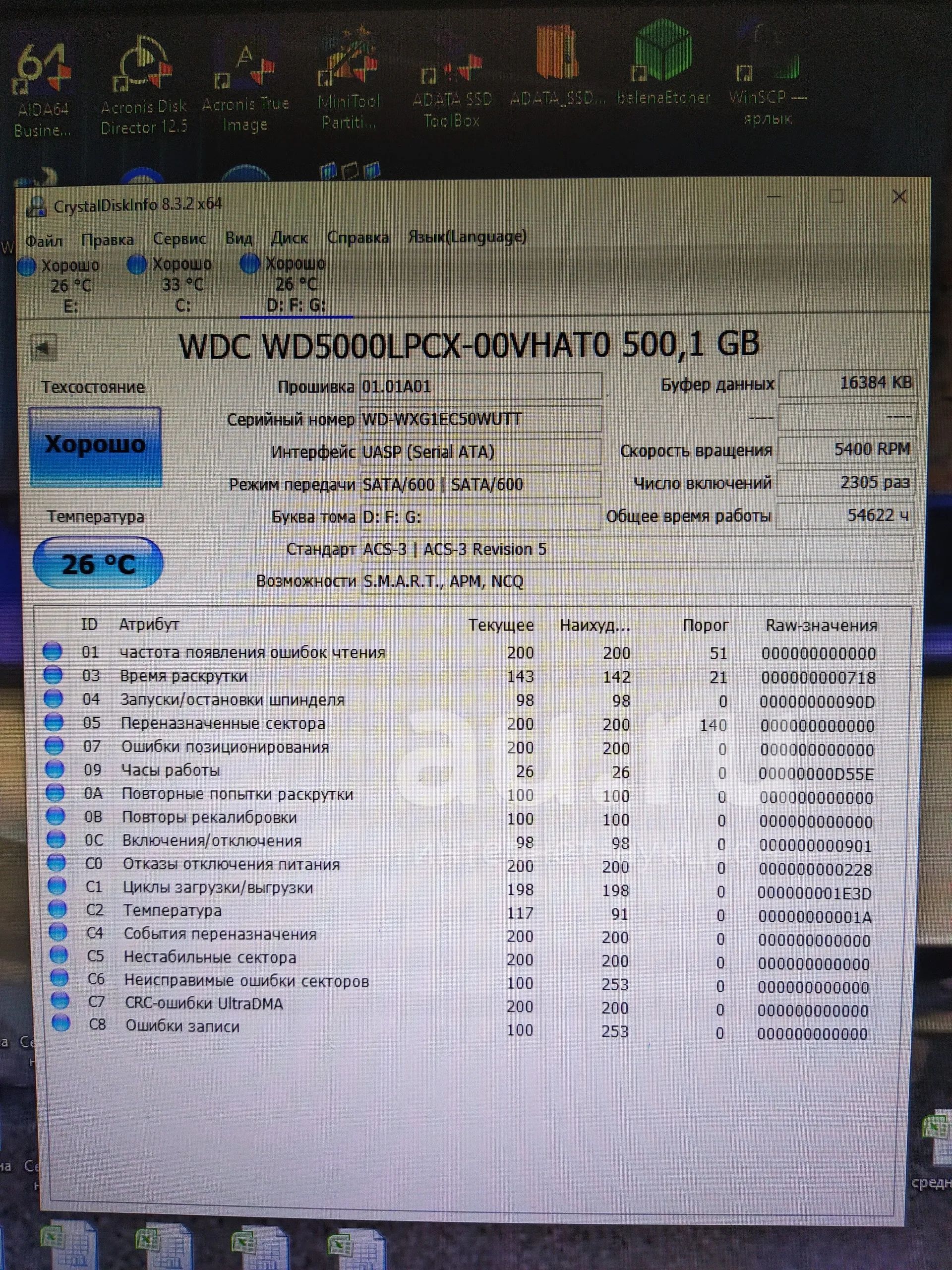Click the Порог column header
Image resolution: width=952 pixels, height=1270 pixels.
coord(705,625)
